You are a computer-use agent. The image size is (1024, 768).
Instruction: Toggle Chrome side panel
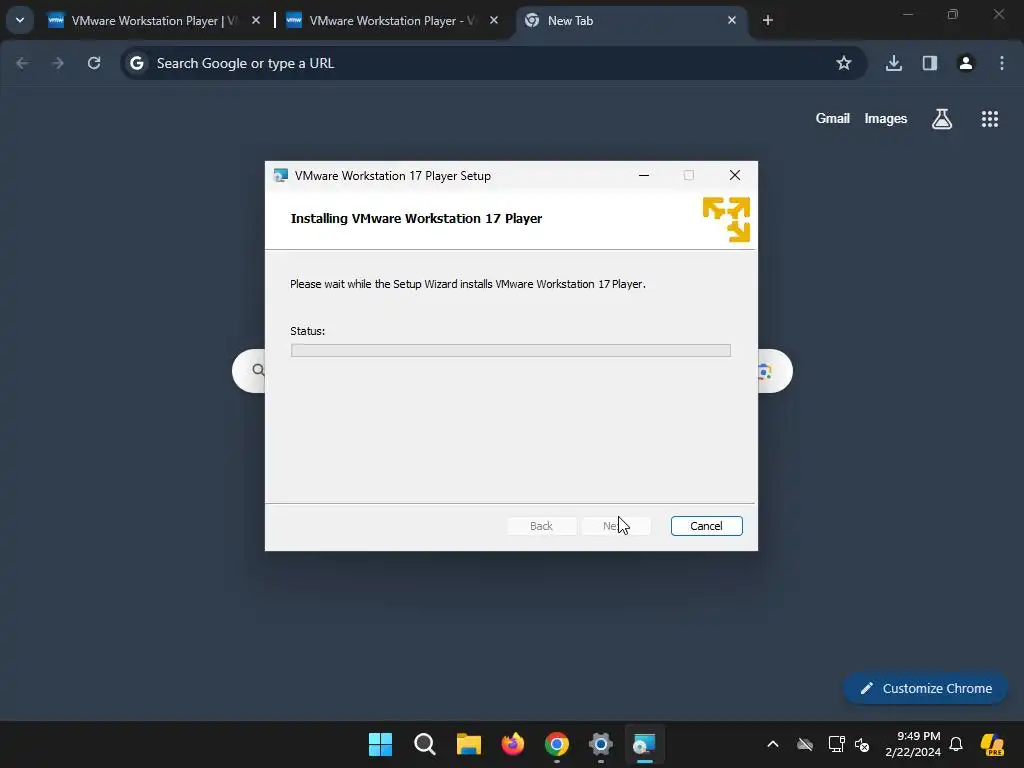pos(930,63)
